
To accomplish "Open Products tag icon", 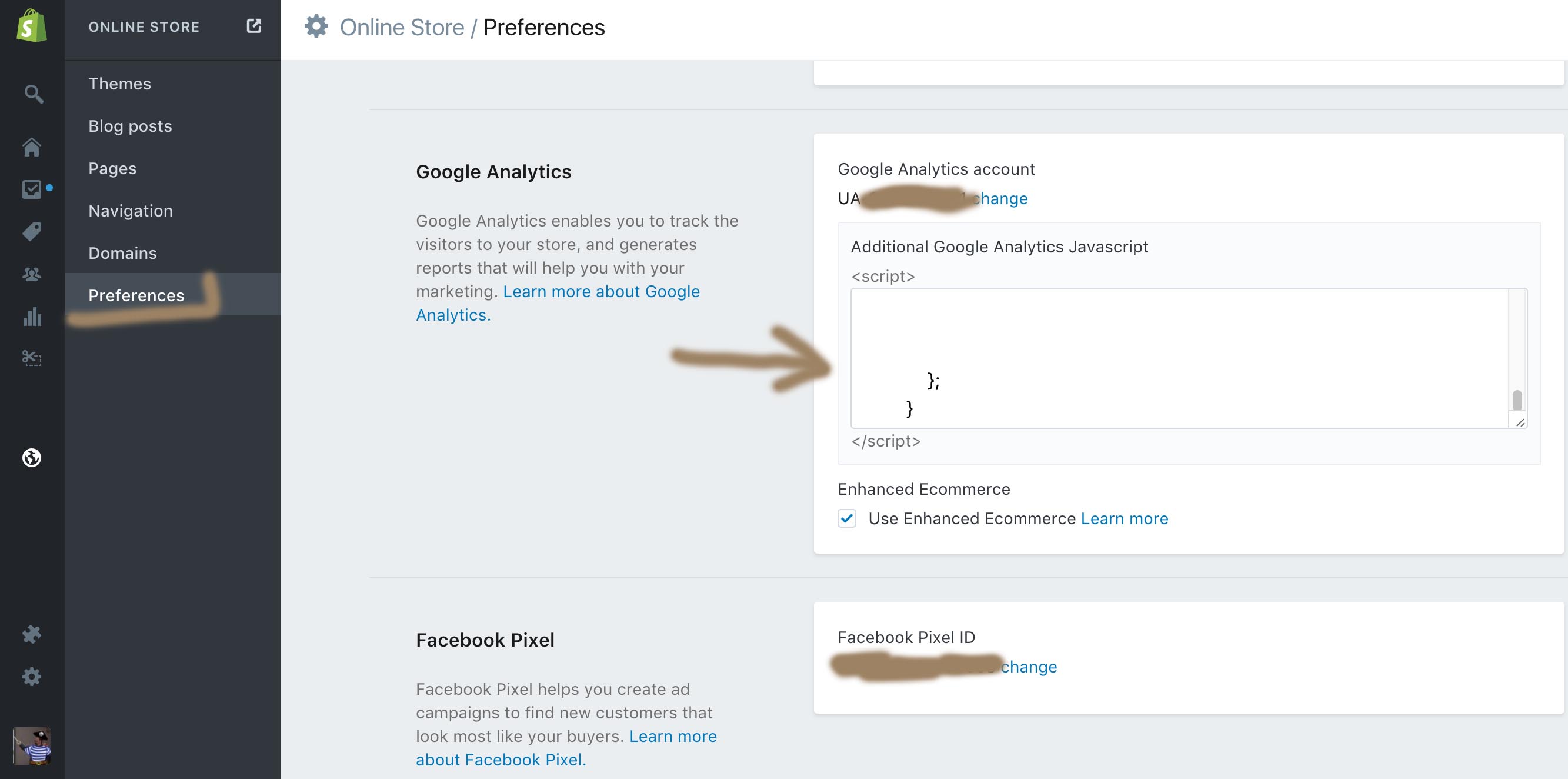I will pyautogui.click(x=32, y=231).
